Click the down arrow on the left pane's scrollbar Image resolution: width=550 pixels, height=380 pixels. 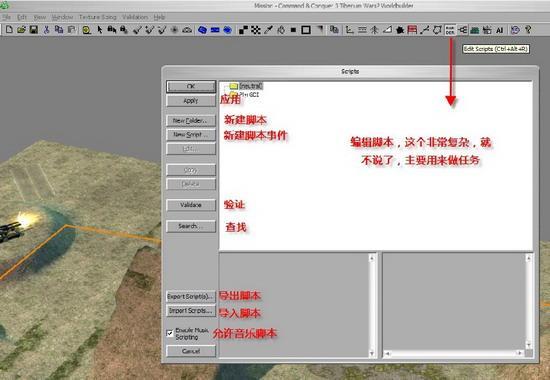[x=372, y=353]
